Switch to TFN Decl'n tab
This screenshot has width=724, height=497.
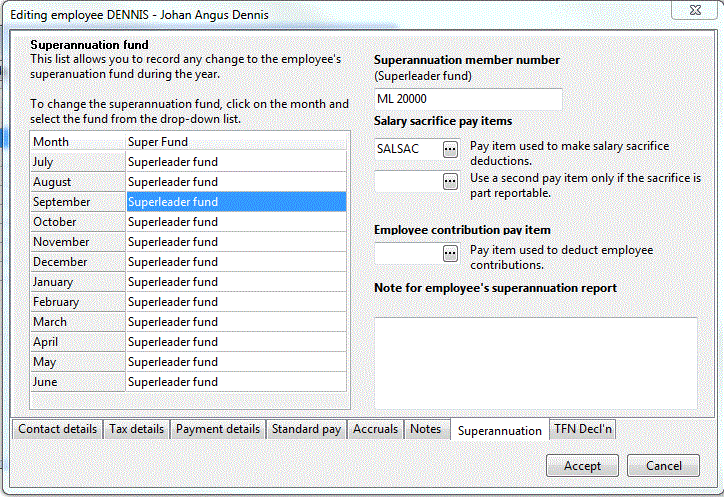tap(582, 429)
